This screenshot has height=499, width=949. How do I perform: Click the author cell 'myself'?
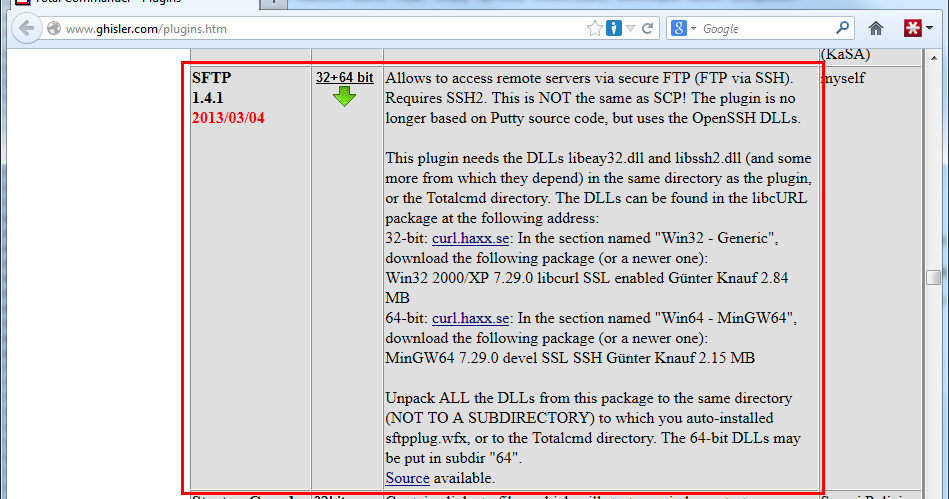point(843,78)
